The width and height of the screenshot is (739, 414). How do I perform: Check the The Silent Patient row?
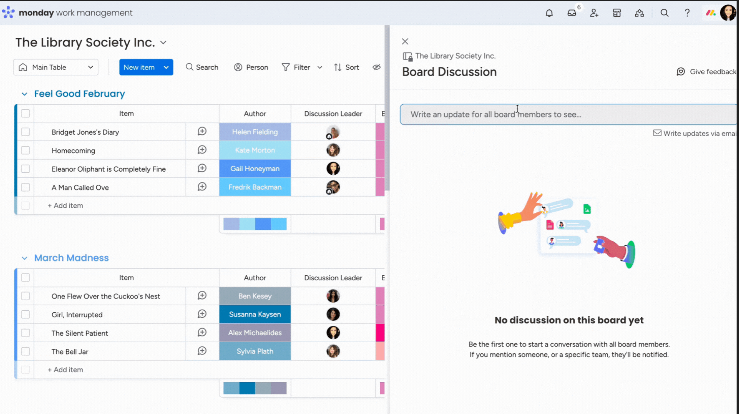click(x=25, y=333)
